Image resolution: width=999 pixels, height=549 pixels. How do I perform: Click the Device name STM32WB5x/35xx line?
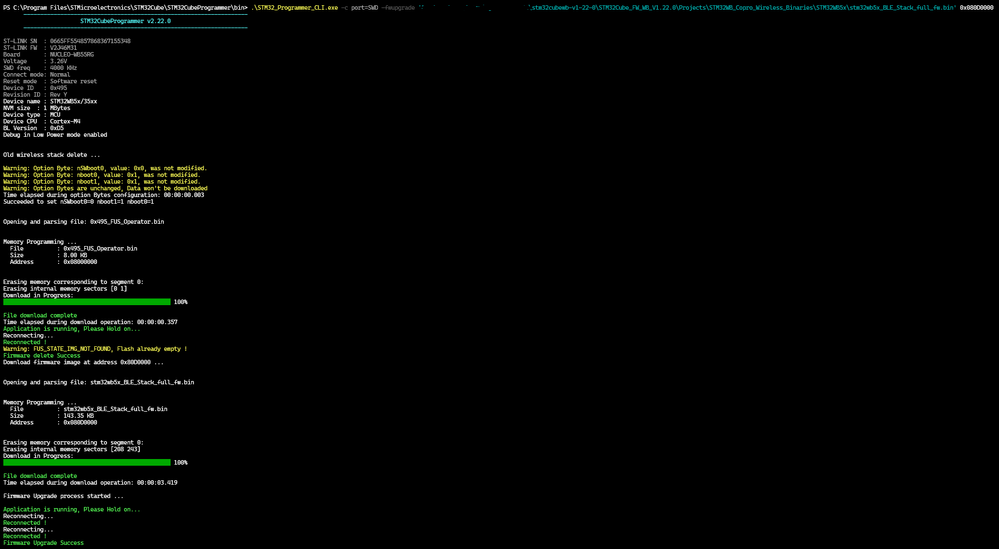(50, 101)
